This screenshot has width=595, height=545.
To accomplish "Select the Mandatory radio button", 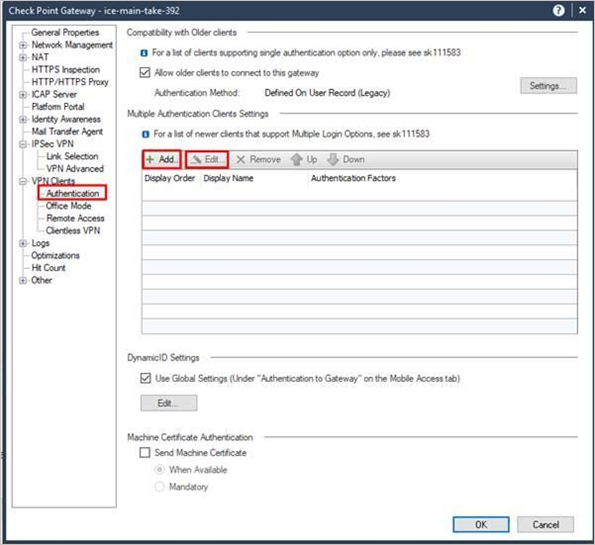I will [x=160, y=487].
